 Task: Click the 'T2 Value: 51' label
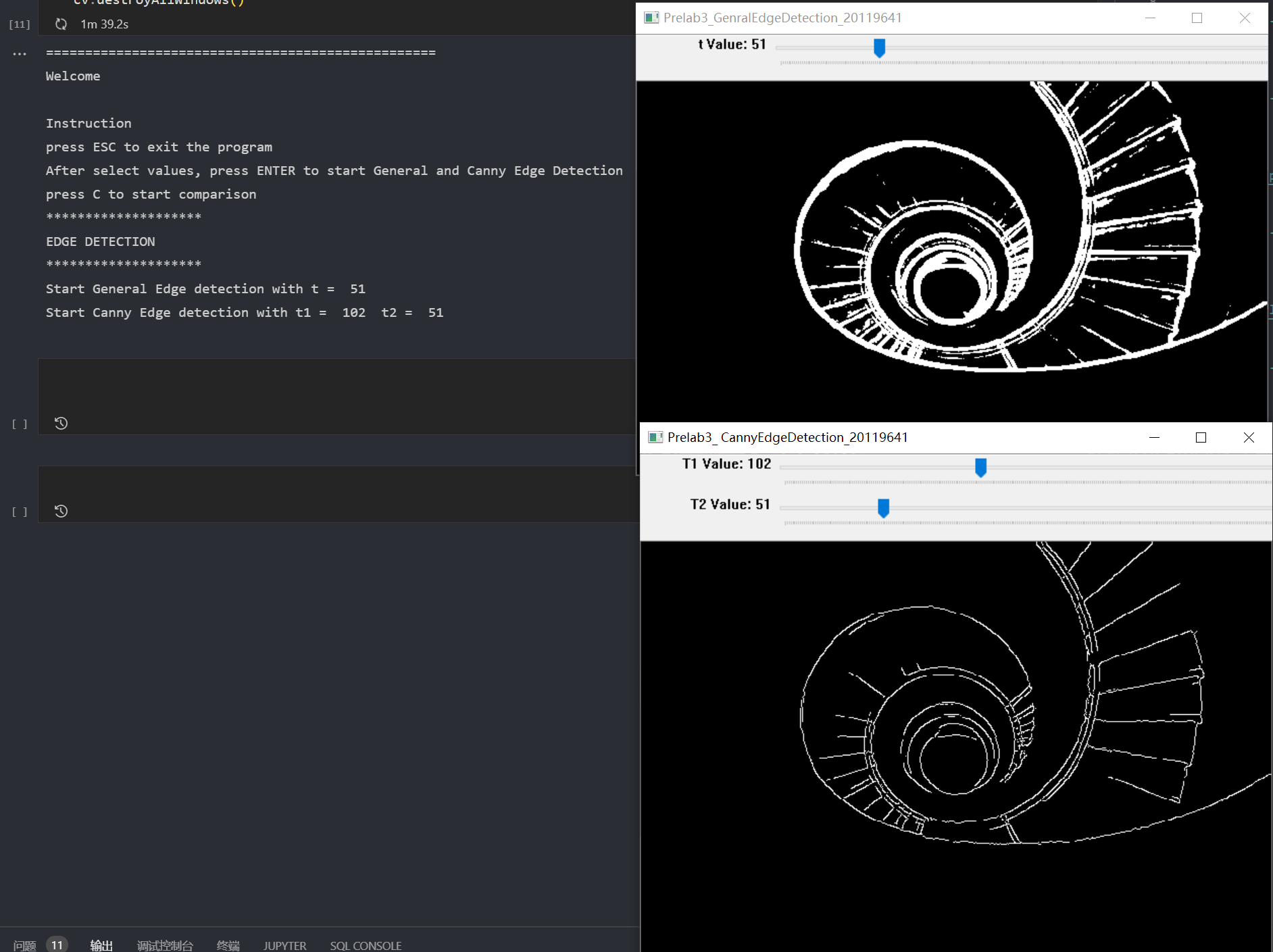point(730,505)
